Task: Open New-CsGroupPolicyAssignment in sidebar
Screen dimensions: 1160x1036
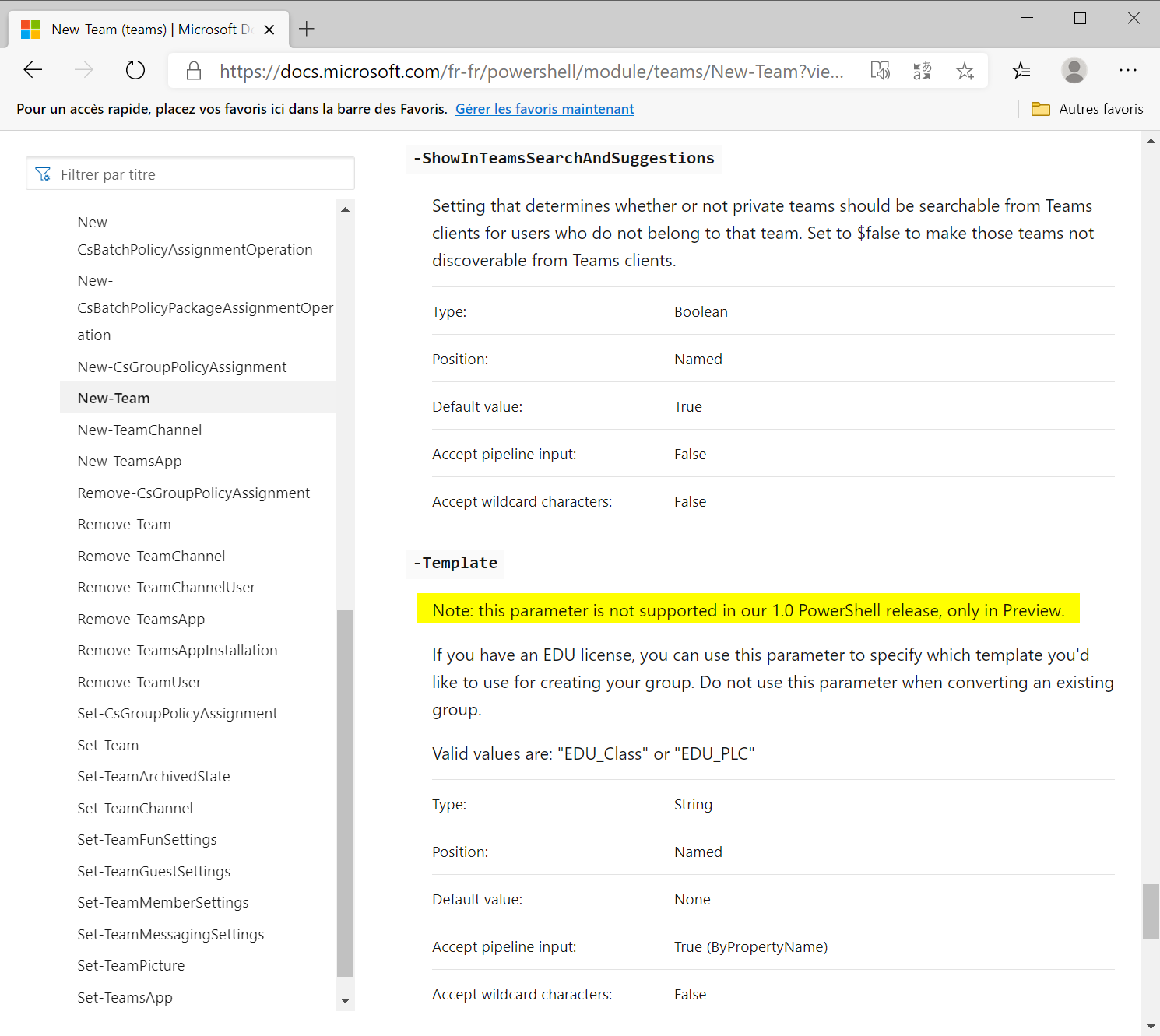Action: click(182, 367)
